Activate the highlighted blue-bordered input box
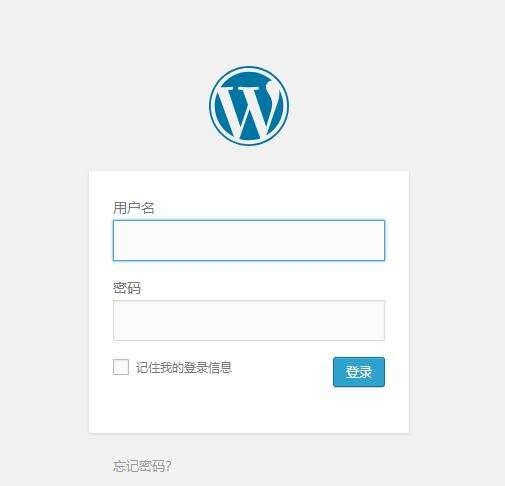The image size is (505, 486). coord(249,240)
